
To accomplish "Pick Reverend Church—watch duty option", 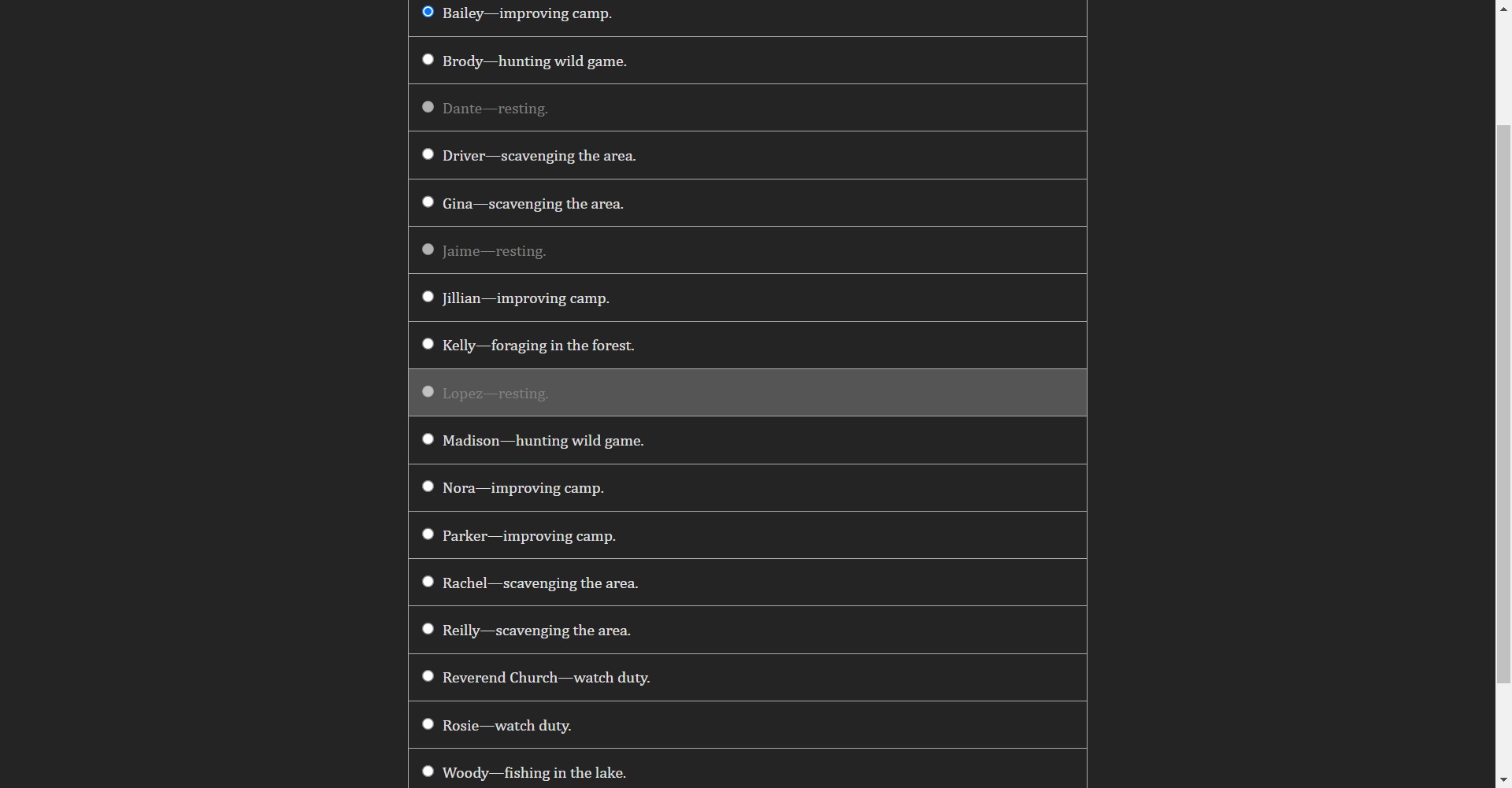I will pyautogui.click(x=428, y=676).
